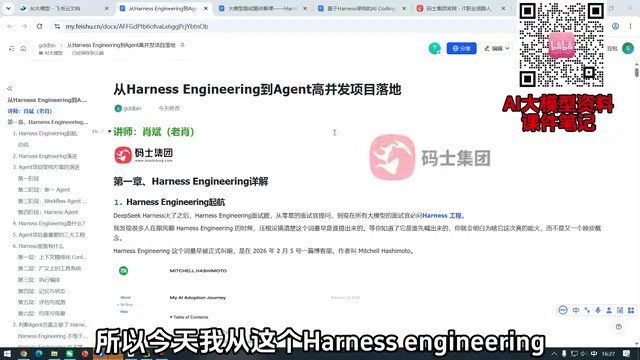
Task: Select 第二阶段: 单一 Agent in outline
Action: [x=44, y=190]
